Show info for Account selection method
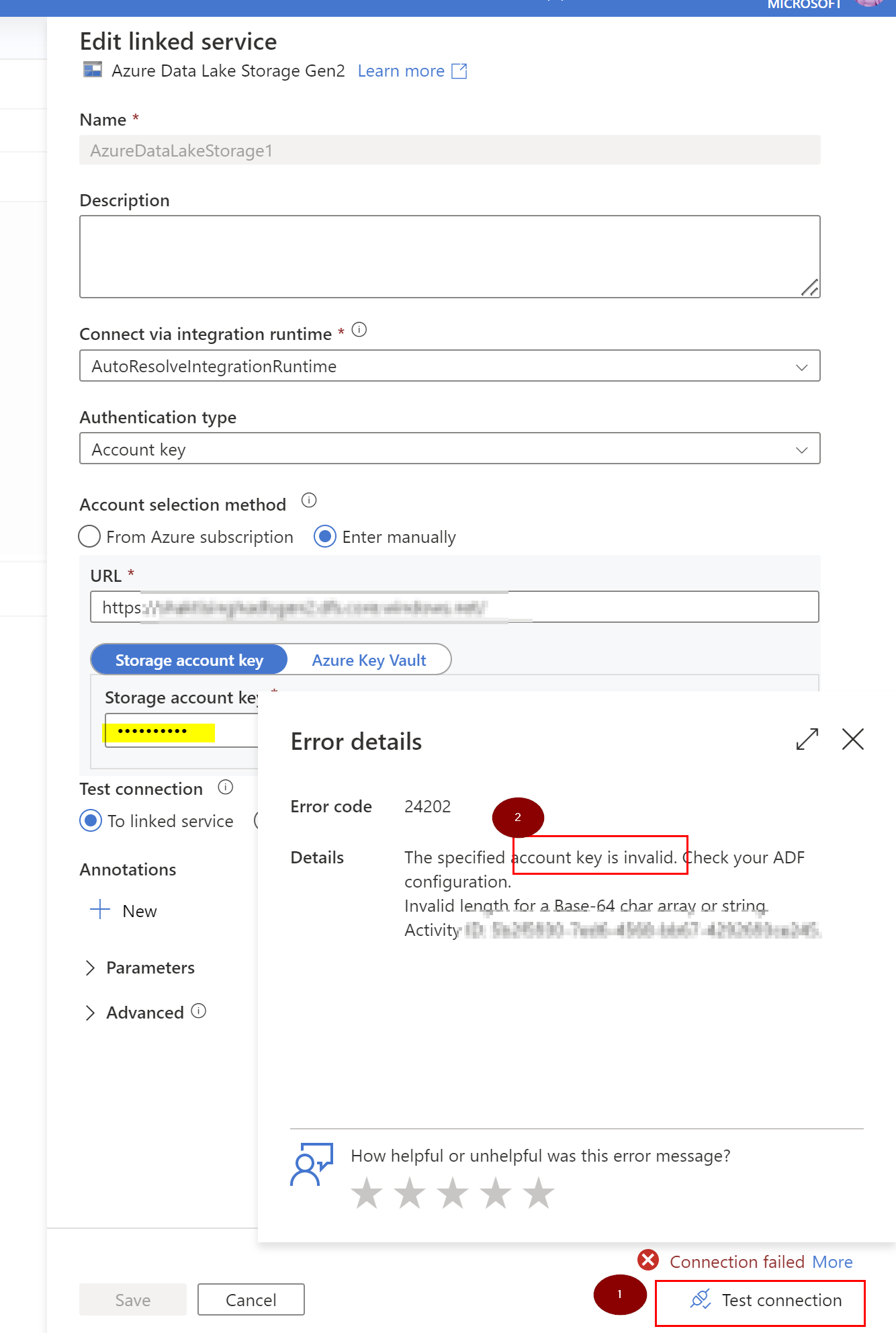Viewport: 896px width, 1333px height. click(309, 501)
